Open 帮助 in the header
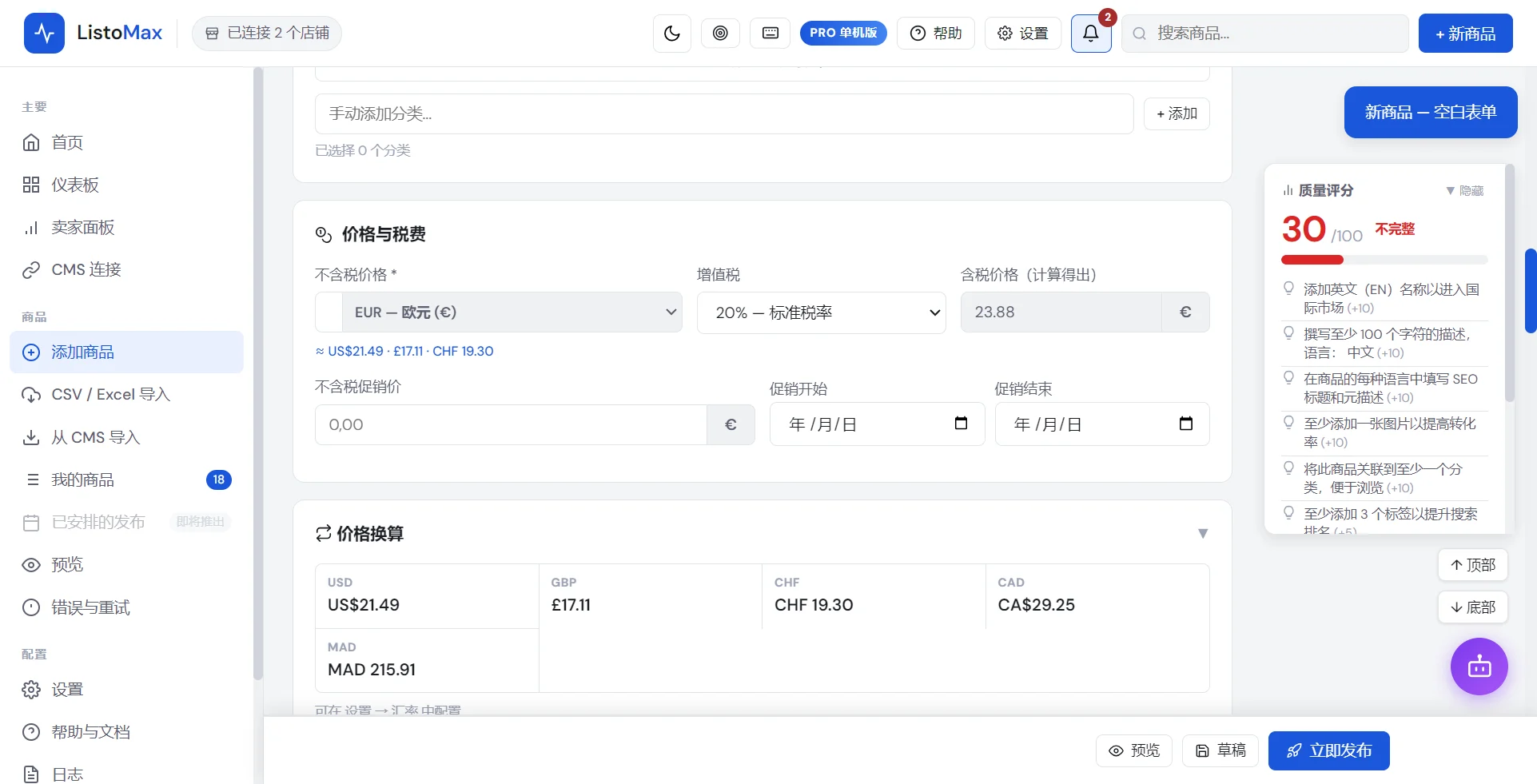The width and height of the screenshot is (1537, 784). coord(936,33)
